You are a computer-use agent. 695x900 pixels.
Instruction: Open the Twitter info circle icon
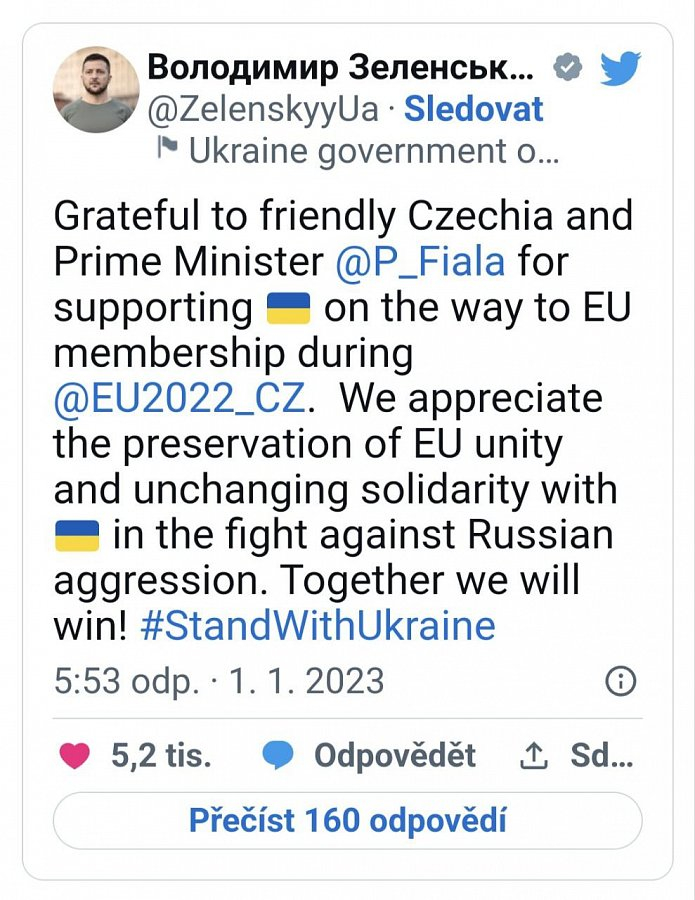(x=621, y=682)
